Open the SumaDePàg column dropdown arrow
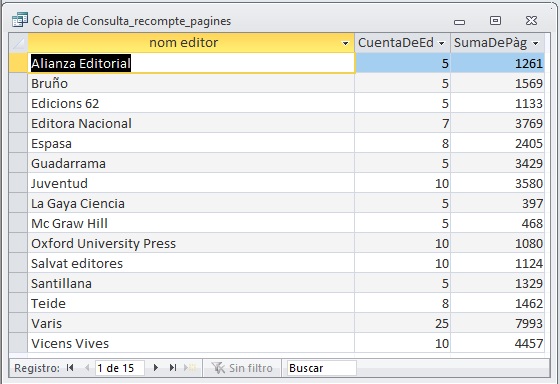 coord(535,43)
